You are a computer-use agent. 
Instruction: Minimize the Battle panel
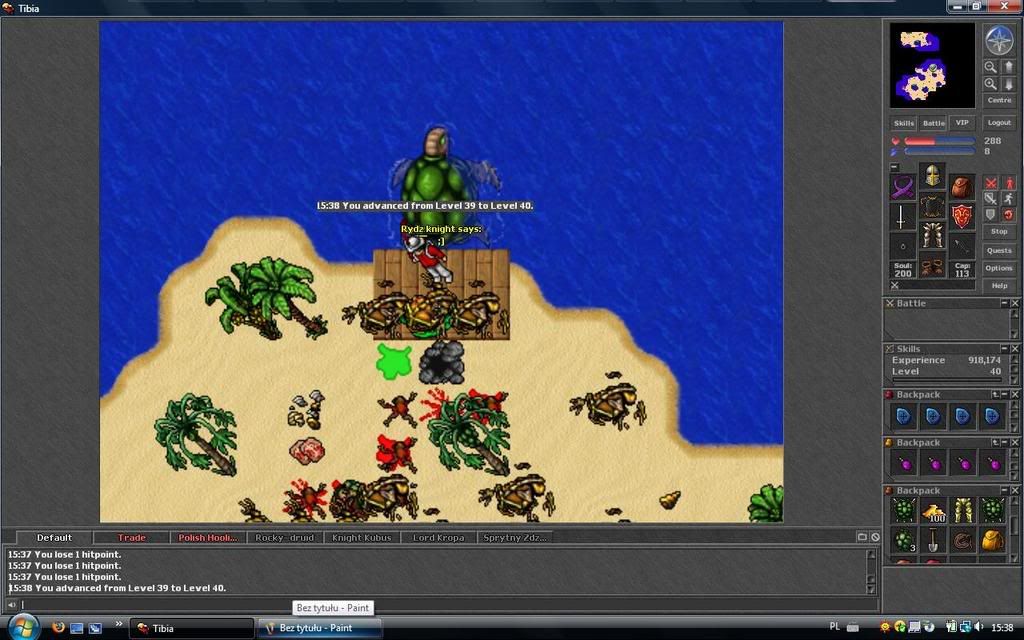(1004, 304)
